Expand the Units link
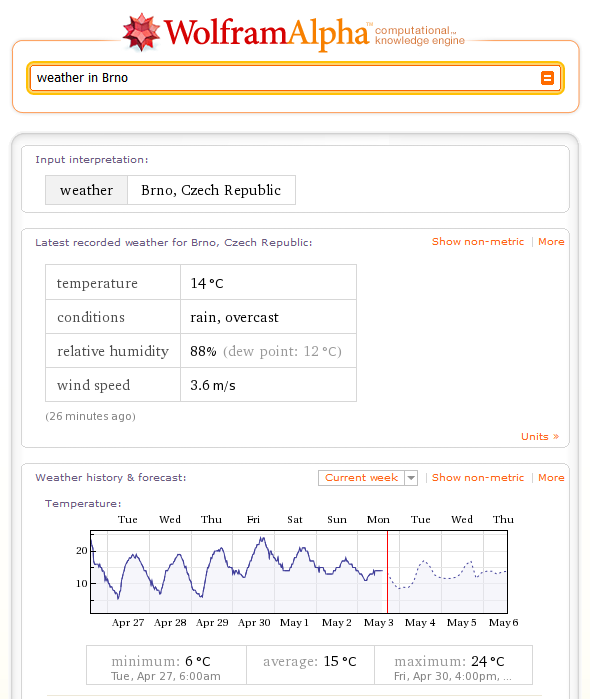Image resolution: width=590 pixels, height=699 pixels. (540, 436)
